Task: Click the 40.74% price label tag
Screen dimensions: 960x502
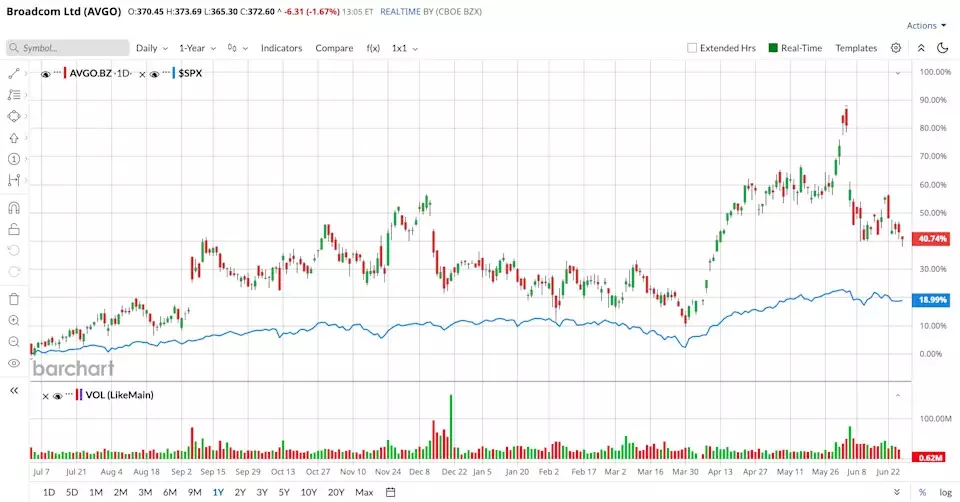Action: 932,239
